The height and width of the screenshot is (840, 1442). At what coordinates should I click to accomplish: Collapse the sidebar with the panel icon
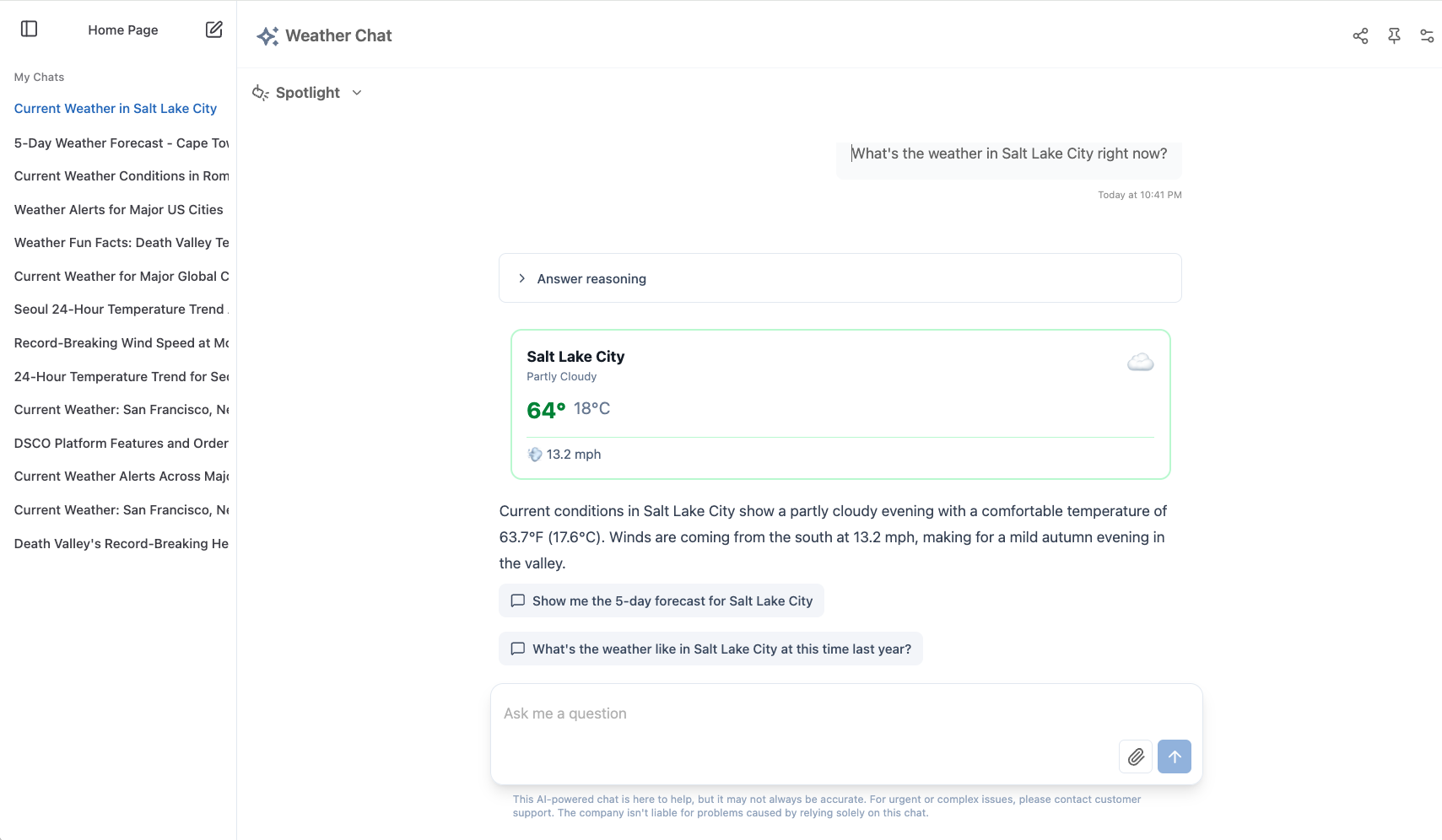30,29
